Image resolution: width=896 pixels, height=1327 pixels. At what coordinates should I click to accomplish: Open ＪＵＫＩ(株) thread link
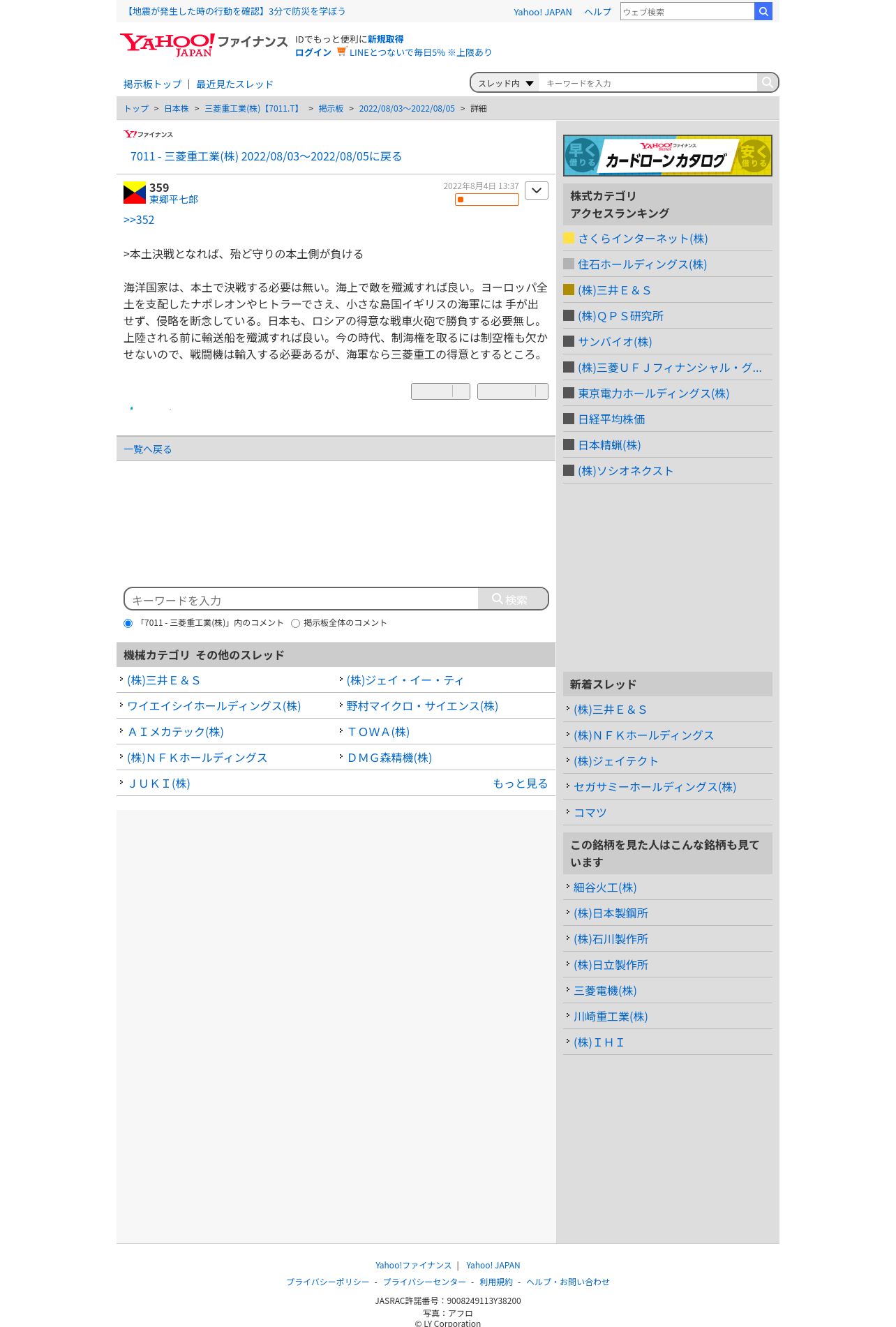tap(158, 784)
